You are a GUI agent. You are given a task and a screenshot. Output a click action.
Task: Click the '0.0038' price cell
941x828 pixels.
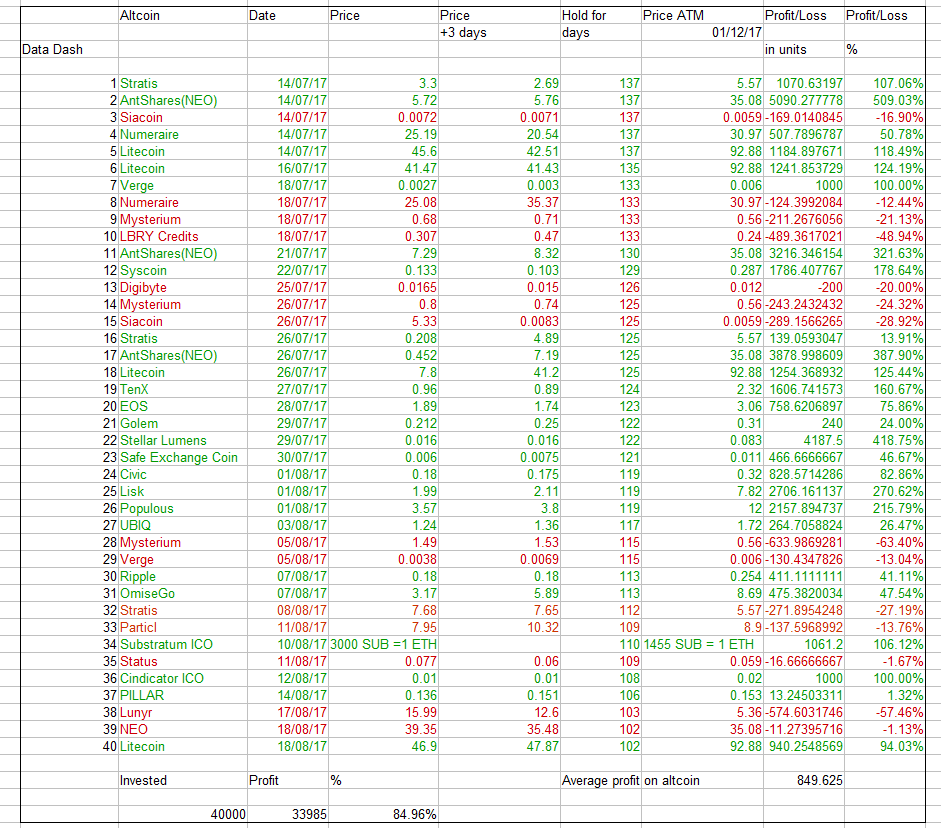point(383,559)
